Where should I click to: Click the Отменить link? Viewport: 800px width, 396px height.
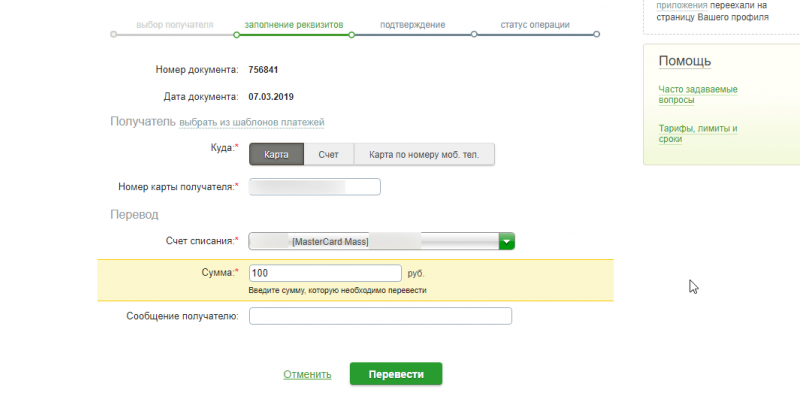click(307, 375)
